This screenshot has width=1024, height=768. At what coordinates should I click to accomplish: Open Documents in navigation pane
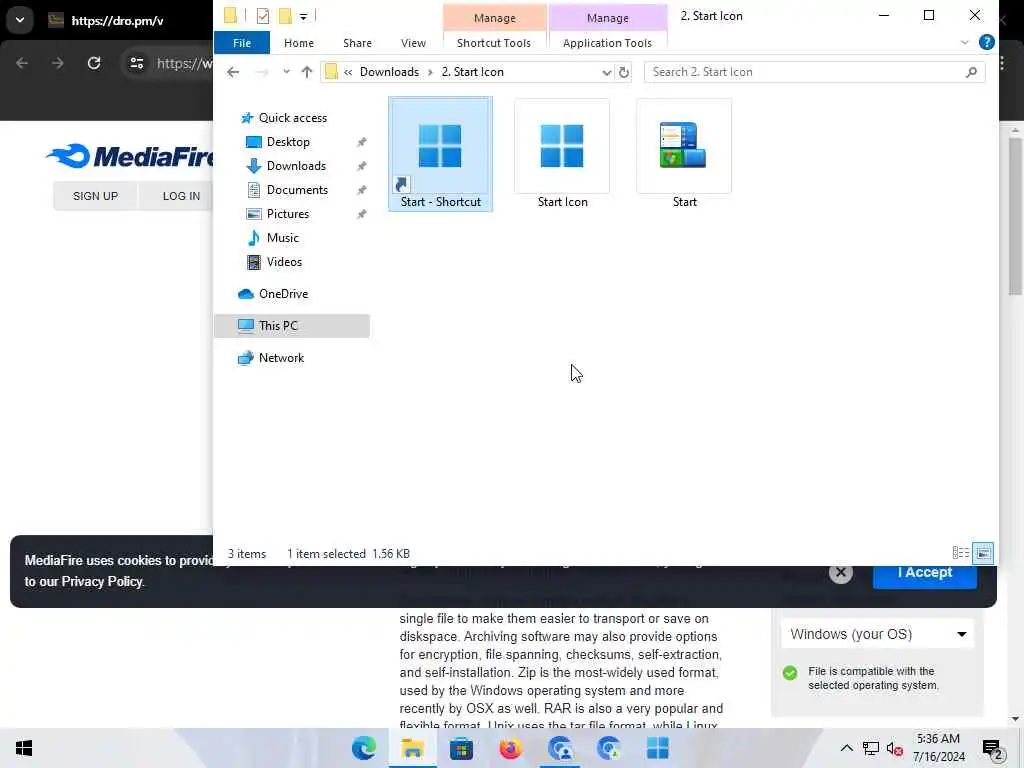pyautogui.click(x=297, y=190)
